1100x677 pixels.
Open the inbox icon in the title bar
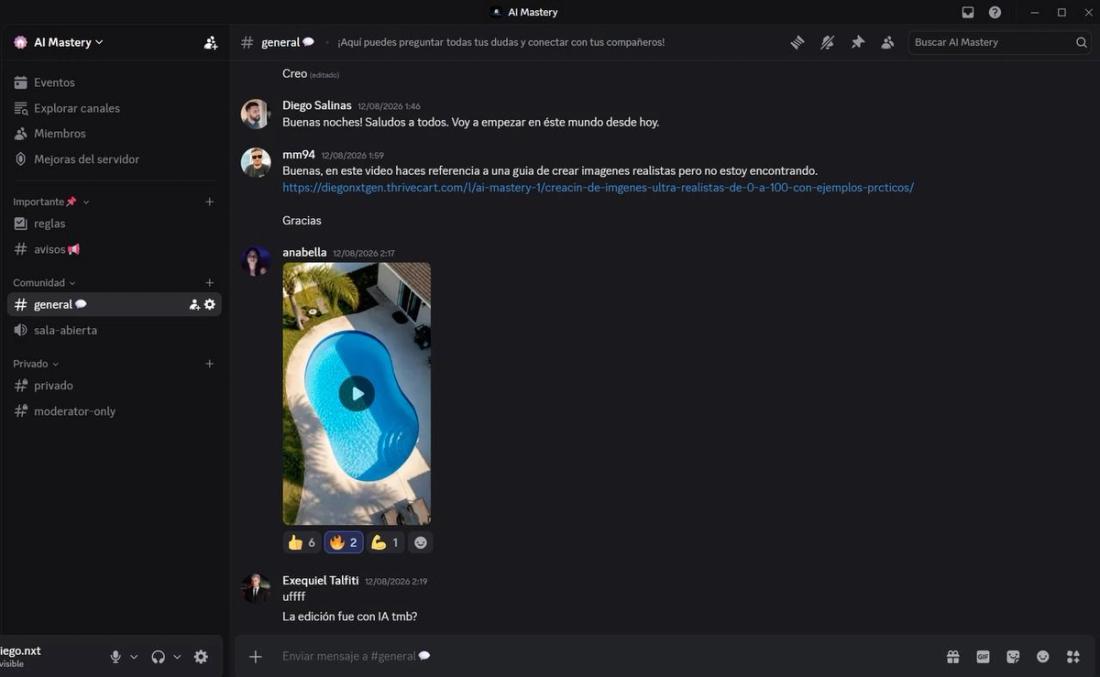click(x=967, y=12)
